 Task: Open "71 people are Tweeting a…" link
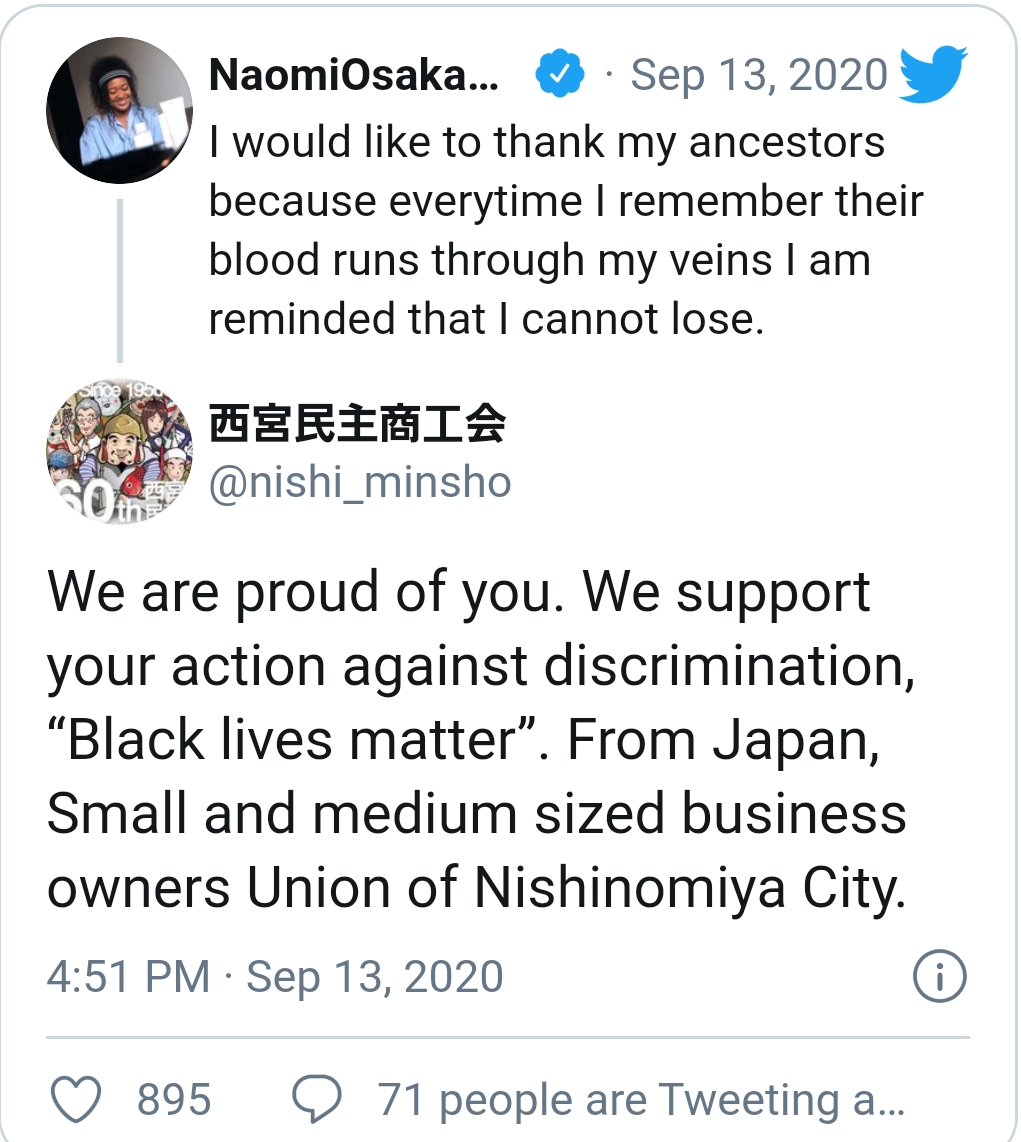[640, 1100]
